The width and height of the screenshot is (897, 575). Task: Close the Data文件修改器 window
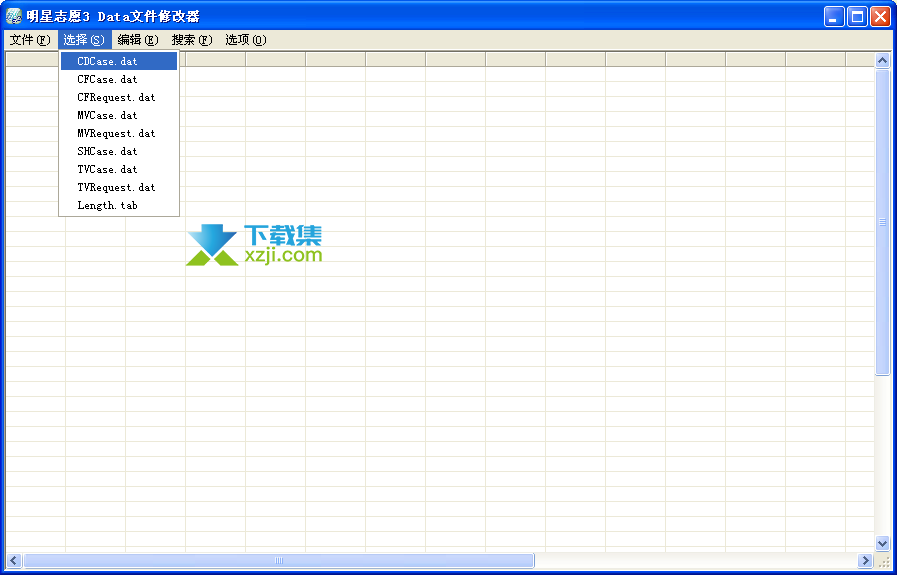click(x=880, y=17)
